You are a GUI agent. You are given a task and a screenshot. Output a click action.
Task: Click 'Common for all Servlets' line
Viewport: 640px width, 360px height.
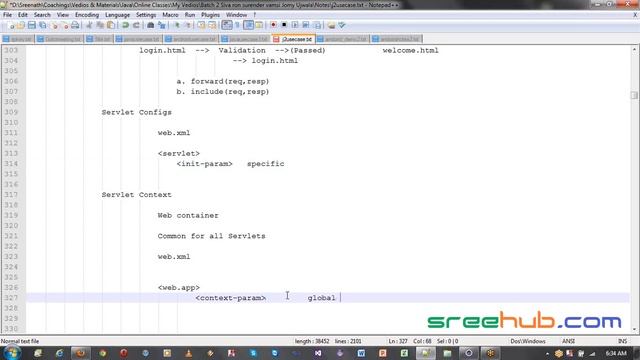211,236
